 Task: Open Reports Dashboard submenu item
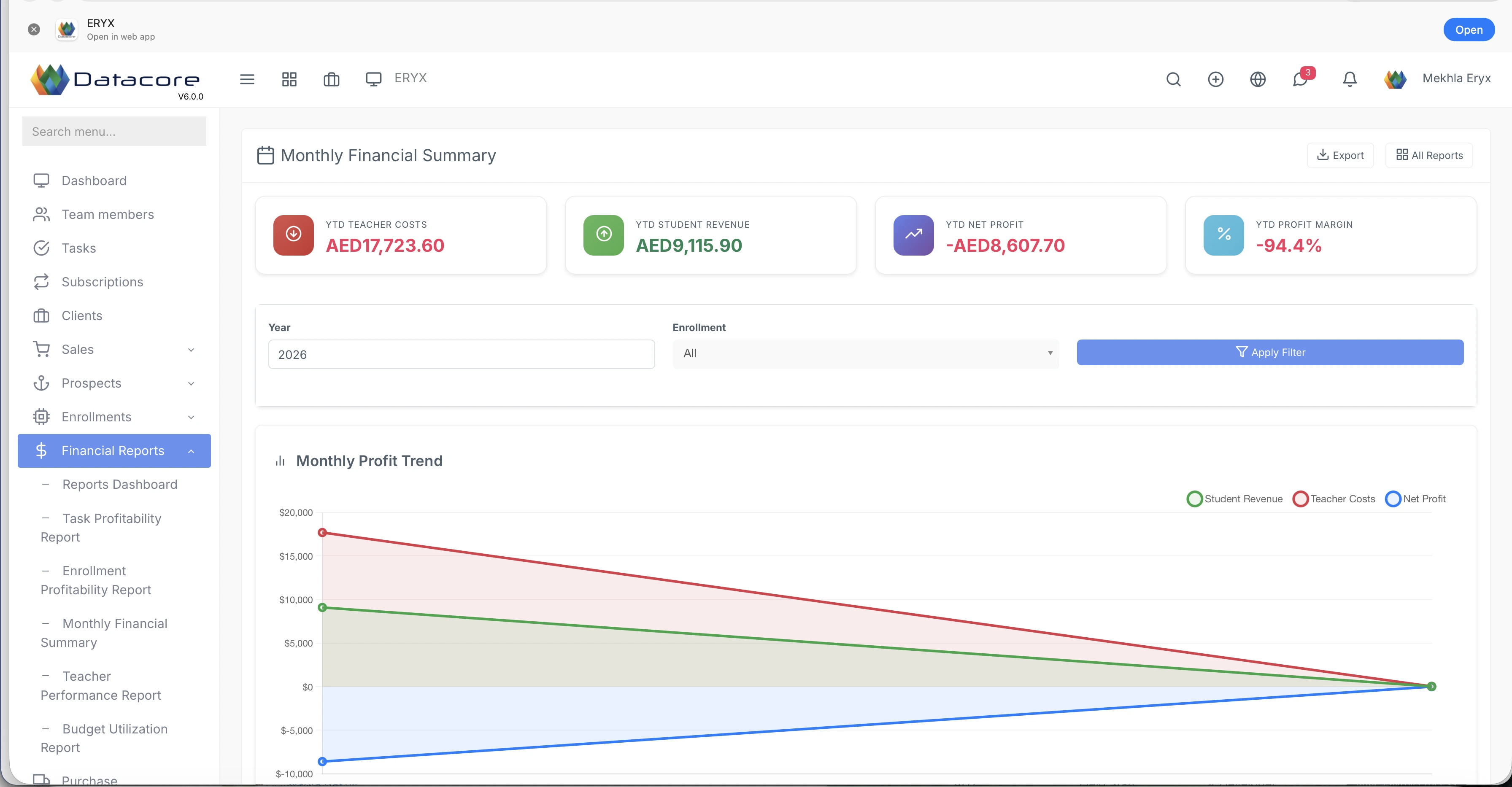(120, 484)
